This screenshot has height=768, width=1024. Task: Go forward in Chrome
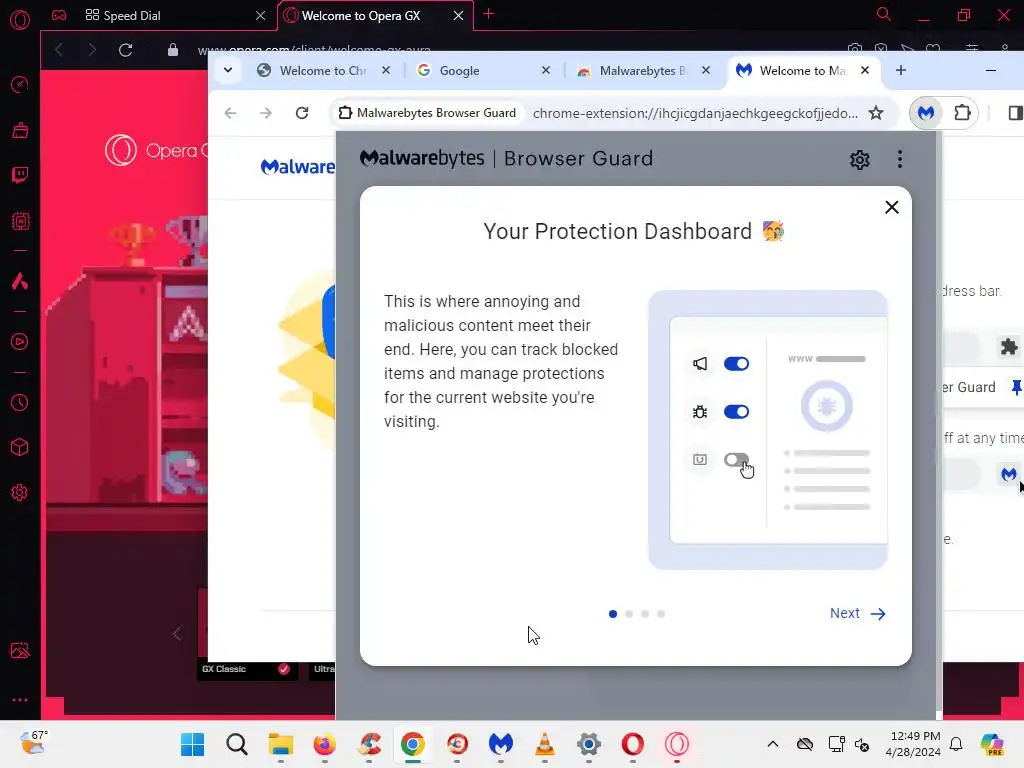pos(266,113)
